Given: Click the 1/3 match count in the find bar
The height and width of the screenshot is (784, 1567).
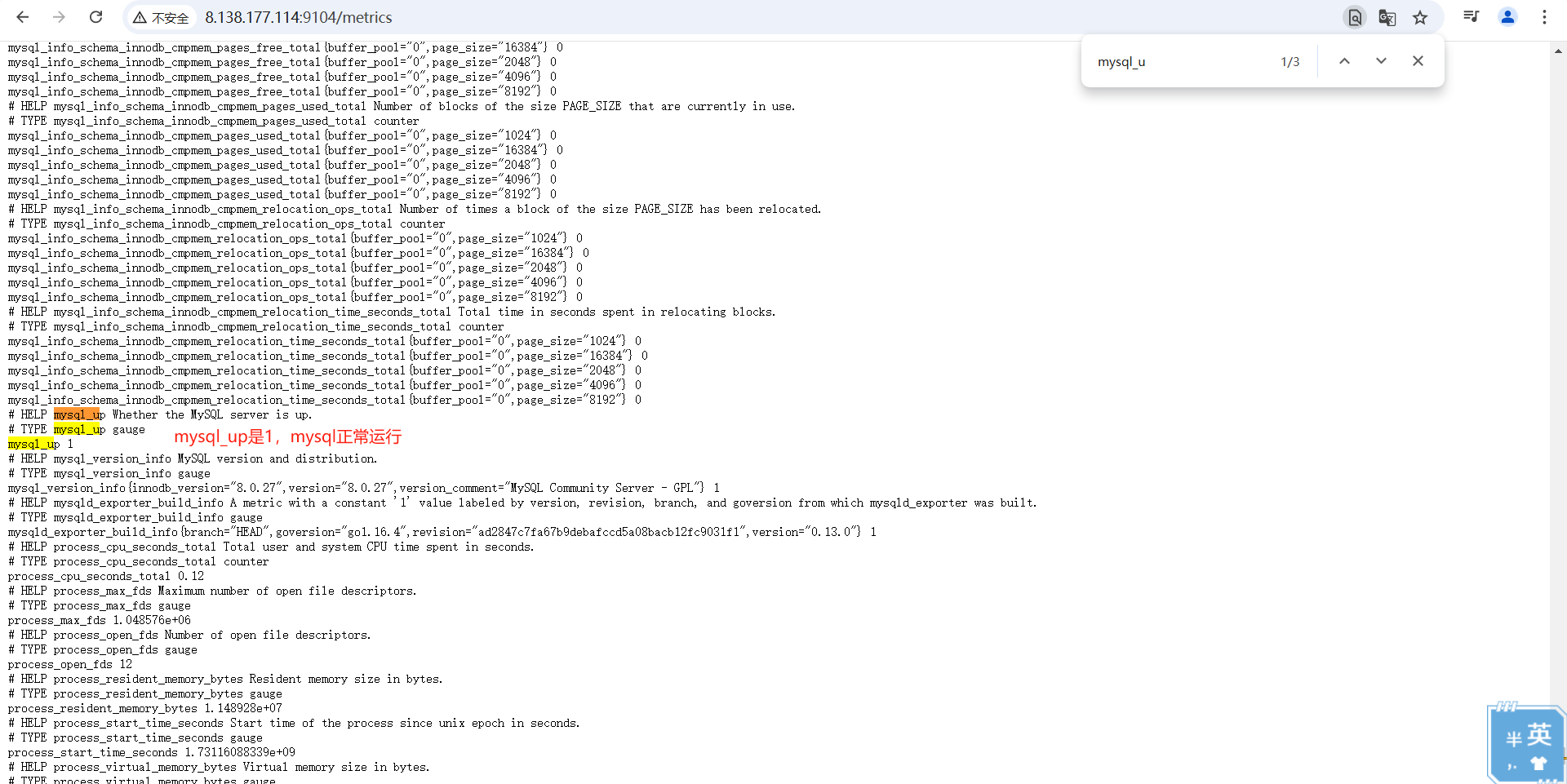Looking at the screenshot, I should pyautogui.click(x=1290, y=62).
